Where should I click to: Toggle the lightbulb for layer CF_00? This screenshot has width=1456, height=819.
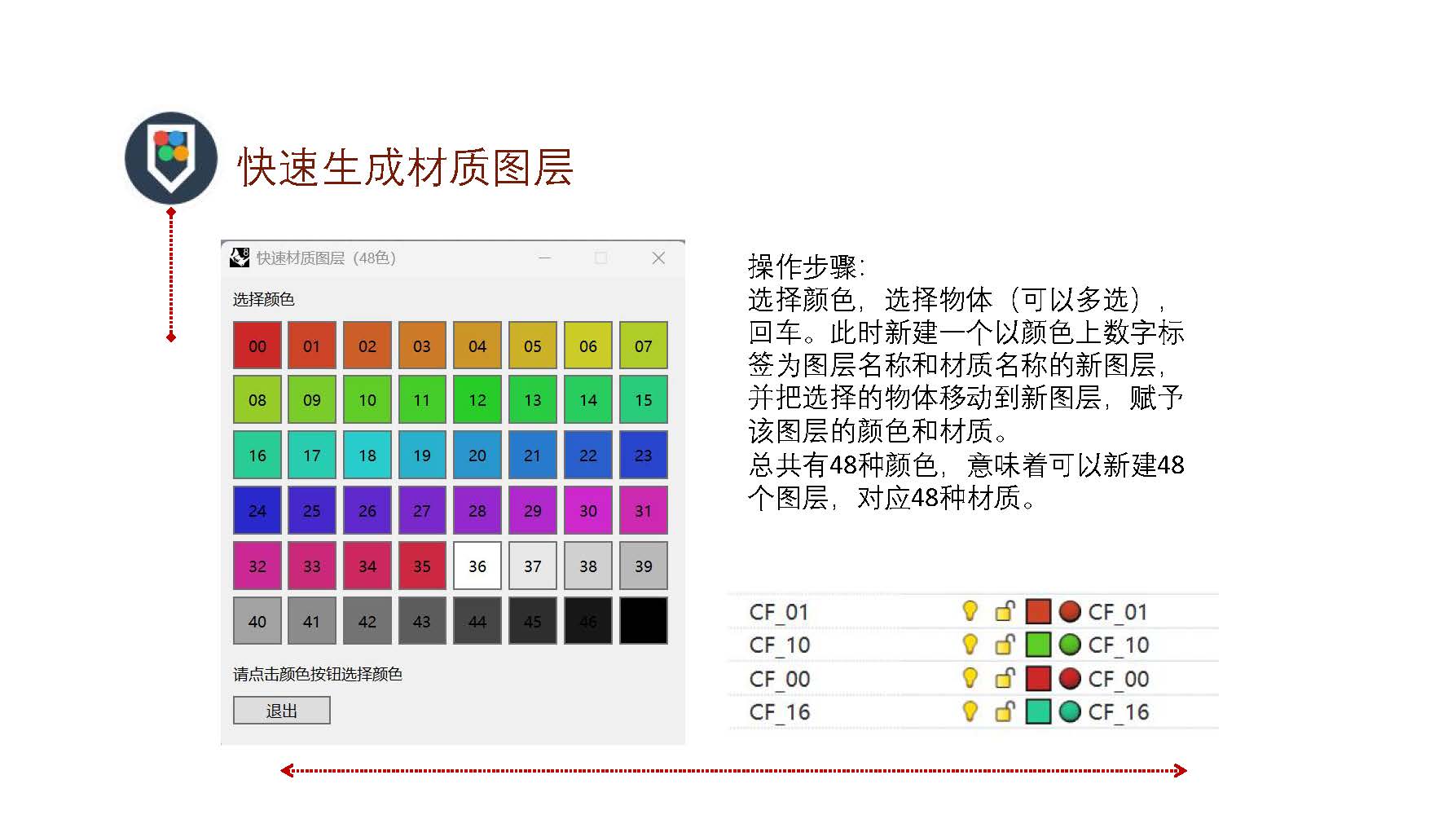(970, 678)
